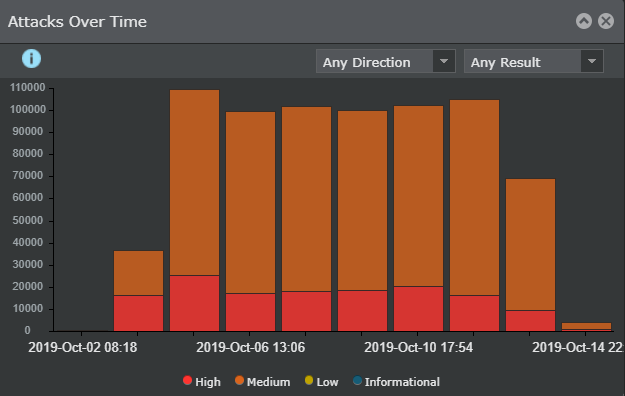Toggle Low severity in the legend
This screenshot has height=396, width=625.
point(321,381)
